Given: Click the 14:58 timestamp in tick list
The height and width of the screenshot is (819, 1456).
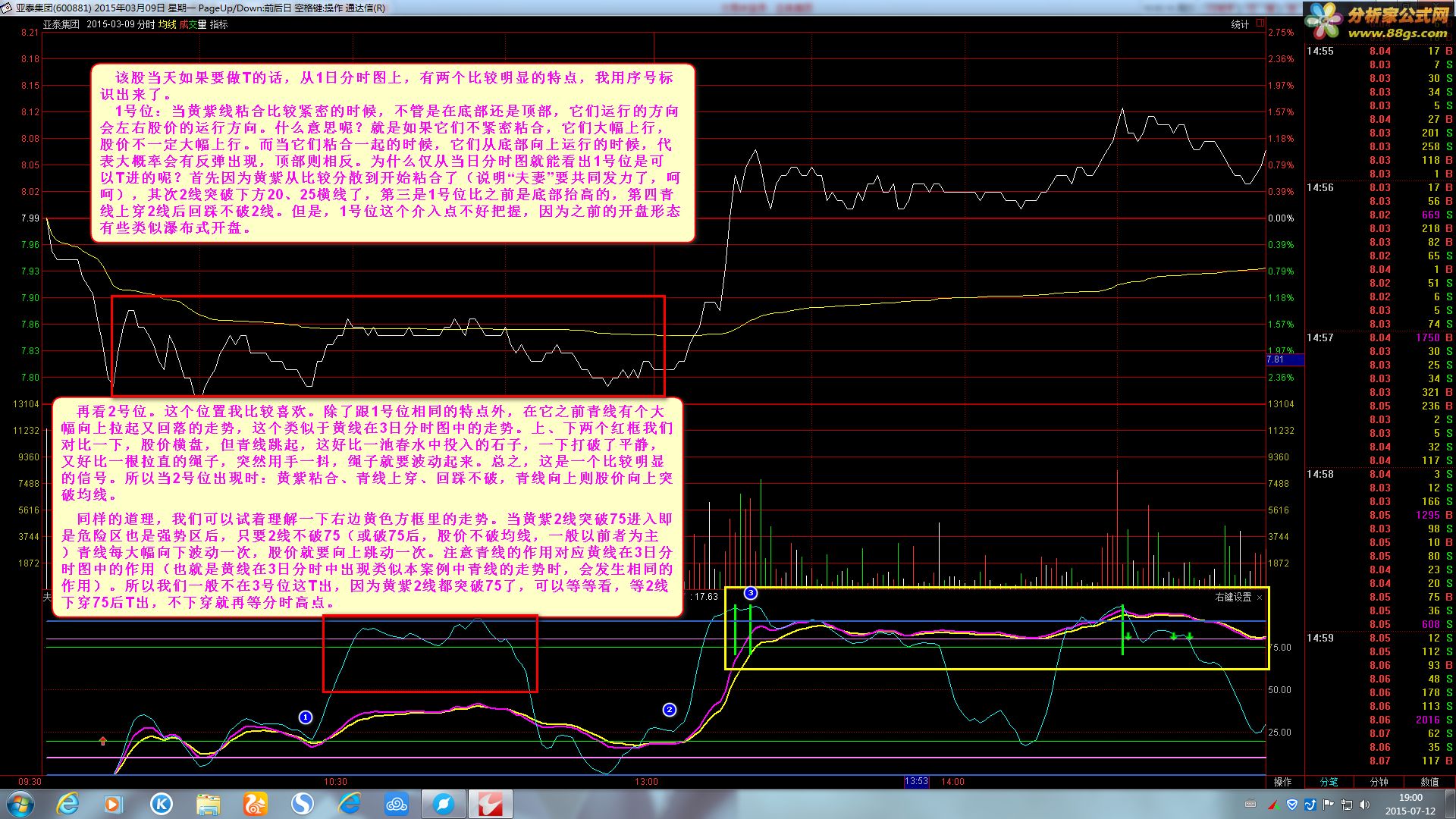Looking at the screenshot, I should 1319,474.
